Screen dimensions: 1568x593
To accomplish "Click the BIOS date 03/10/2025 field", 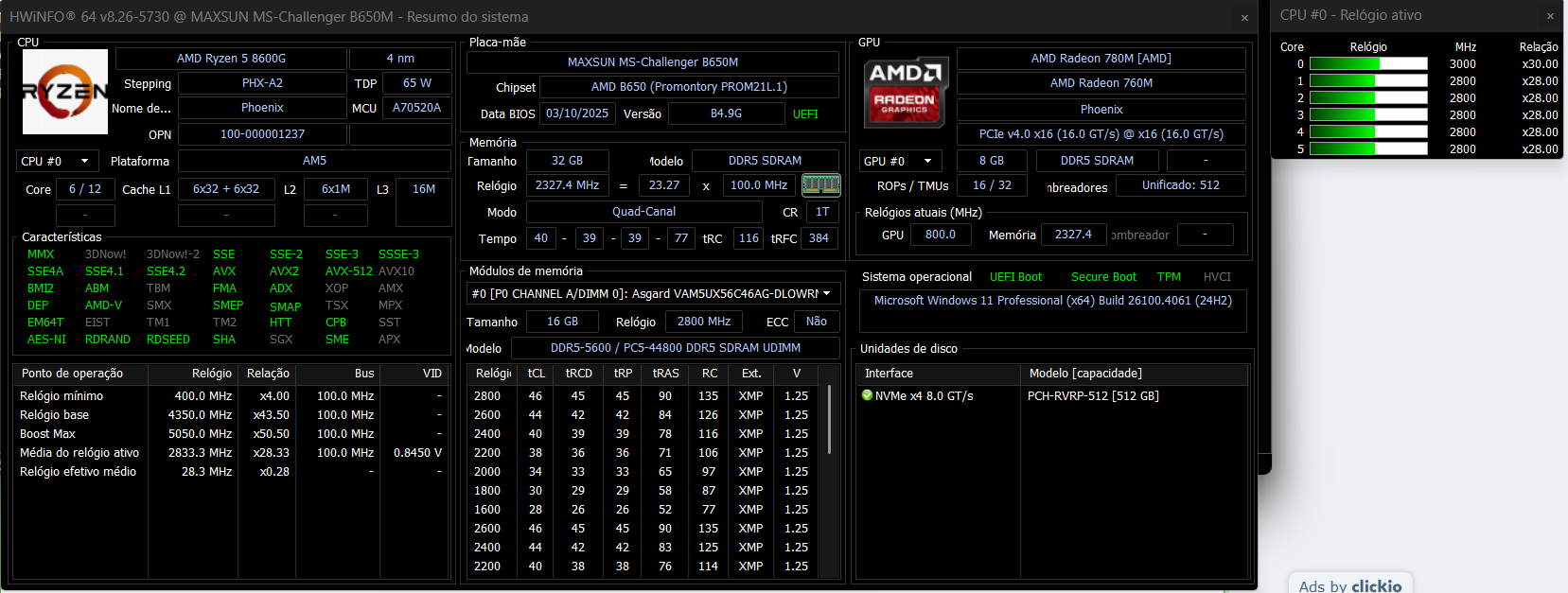I will [x=577, y=113].
